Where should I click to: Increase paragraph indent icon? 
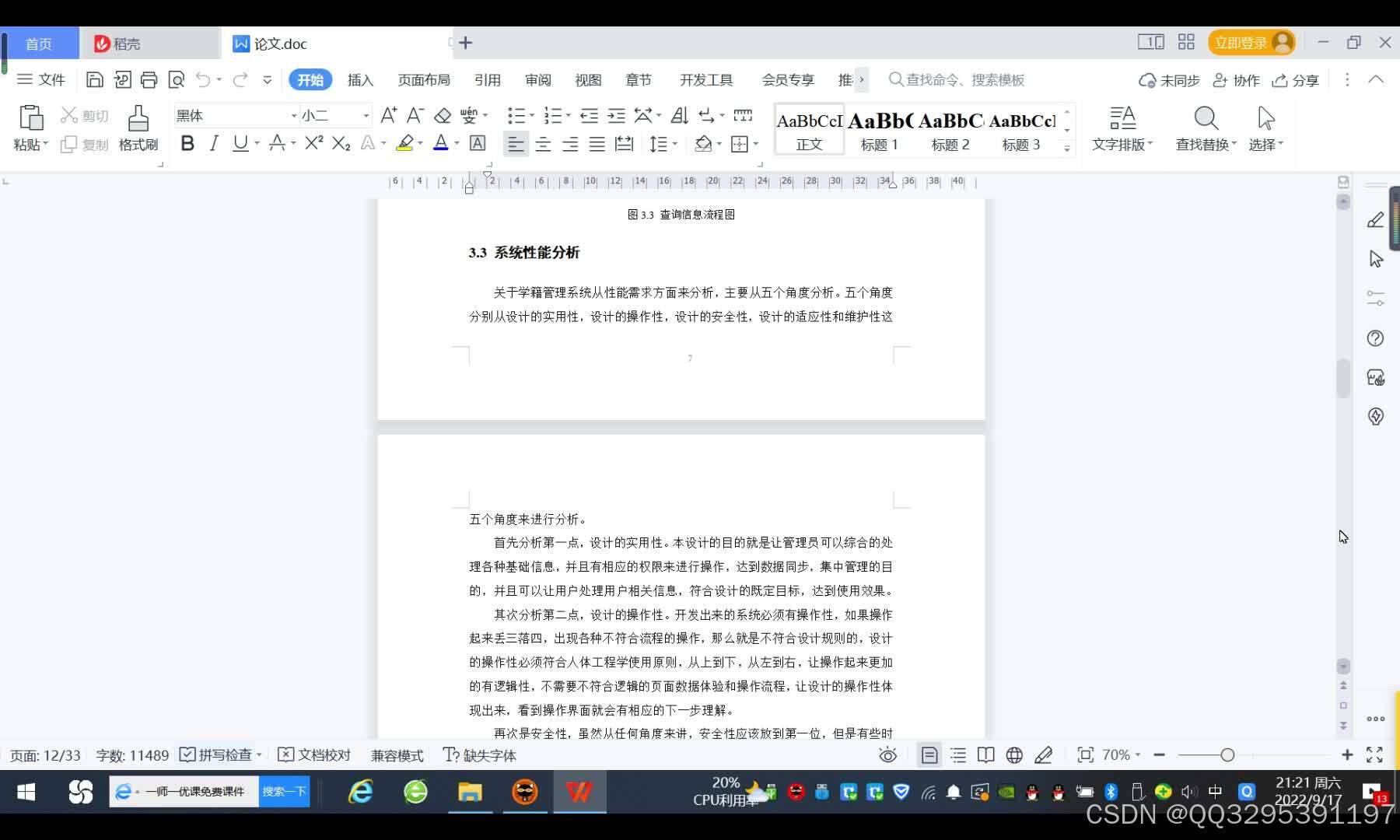coord(616,116)
